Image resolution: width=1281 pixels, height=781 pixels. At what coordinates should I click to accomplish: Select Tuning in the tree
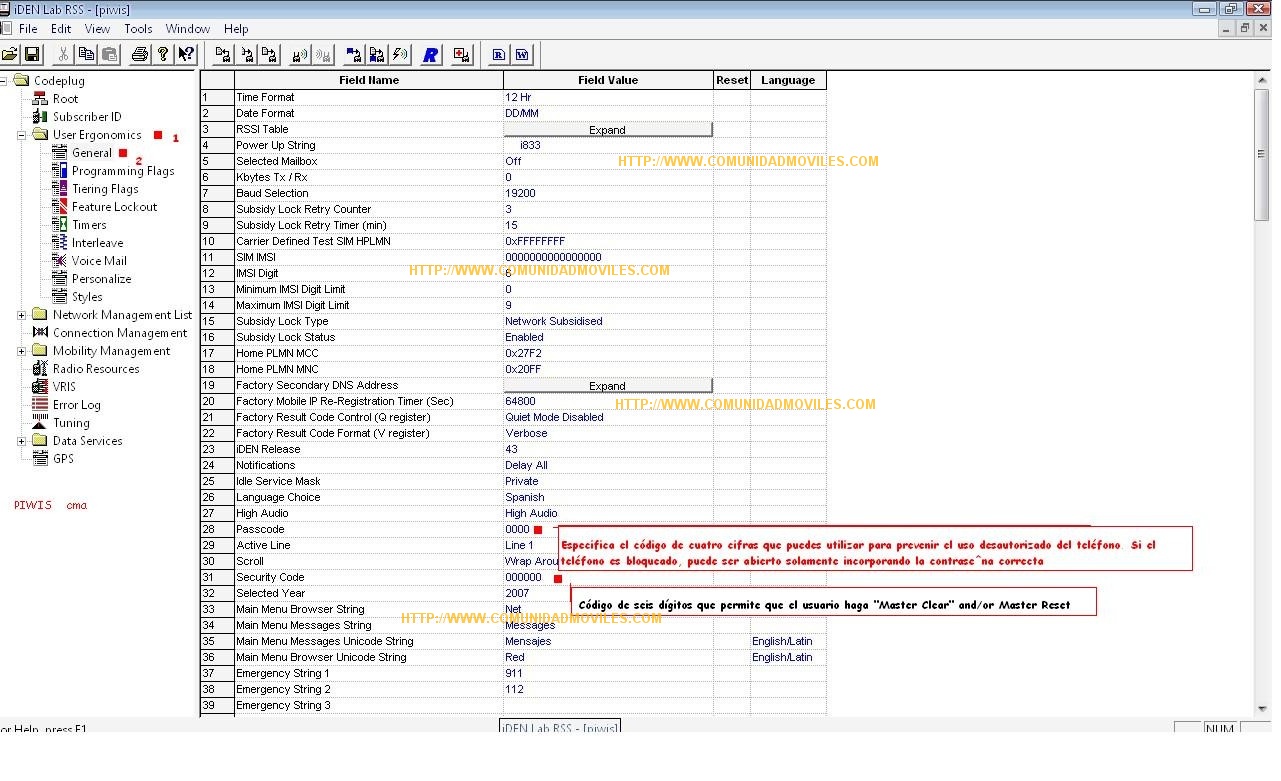71,423
